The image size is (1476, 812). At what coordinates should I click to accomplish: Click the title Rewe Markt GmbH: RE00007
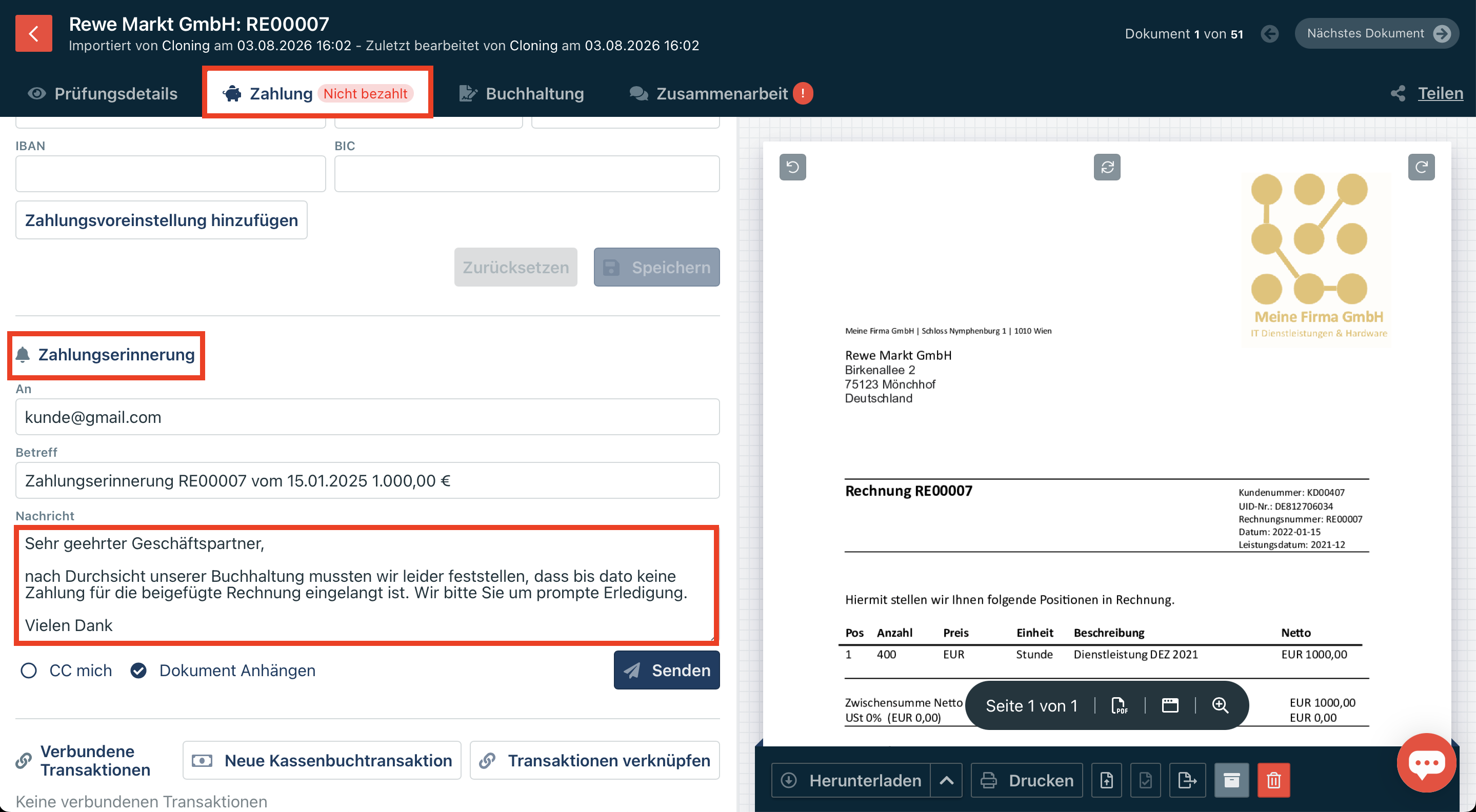[199, 24]
